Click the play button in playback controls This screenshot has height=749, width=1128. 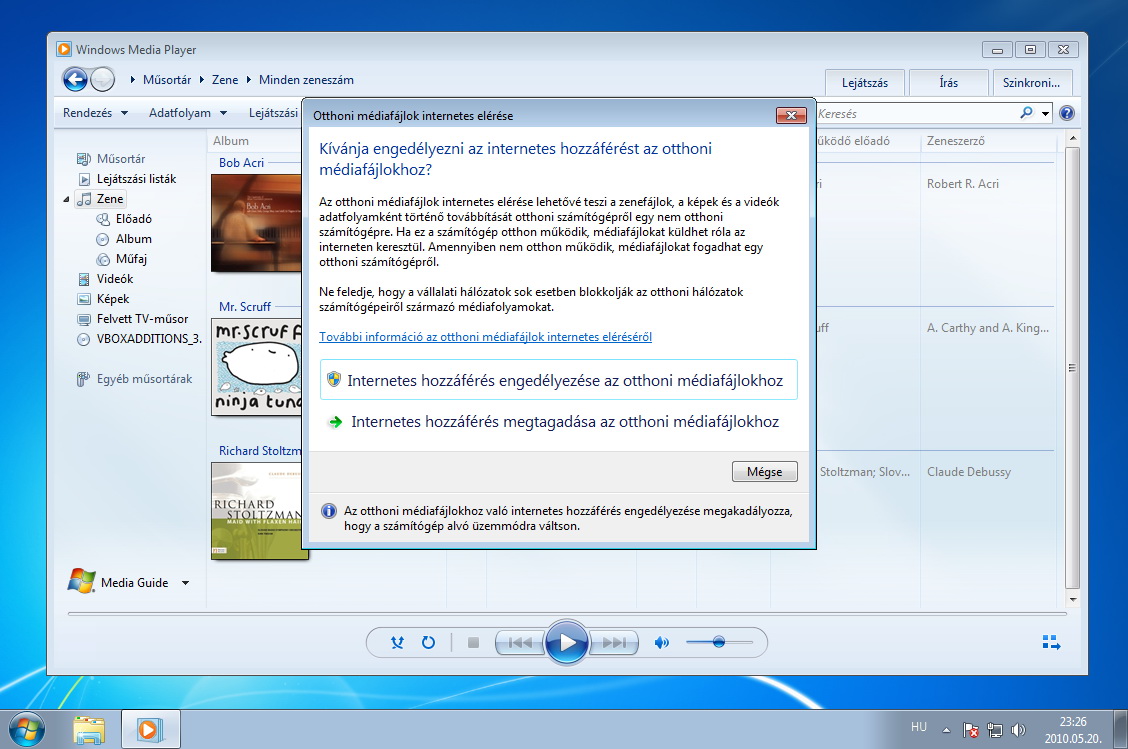pos(567,642)
